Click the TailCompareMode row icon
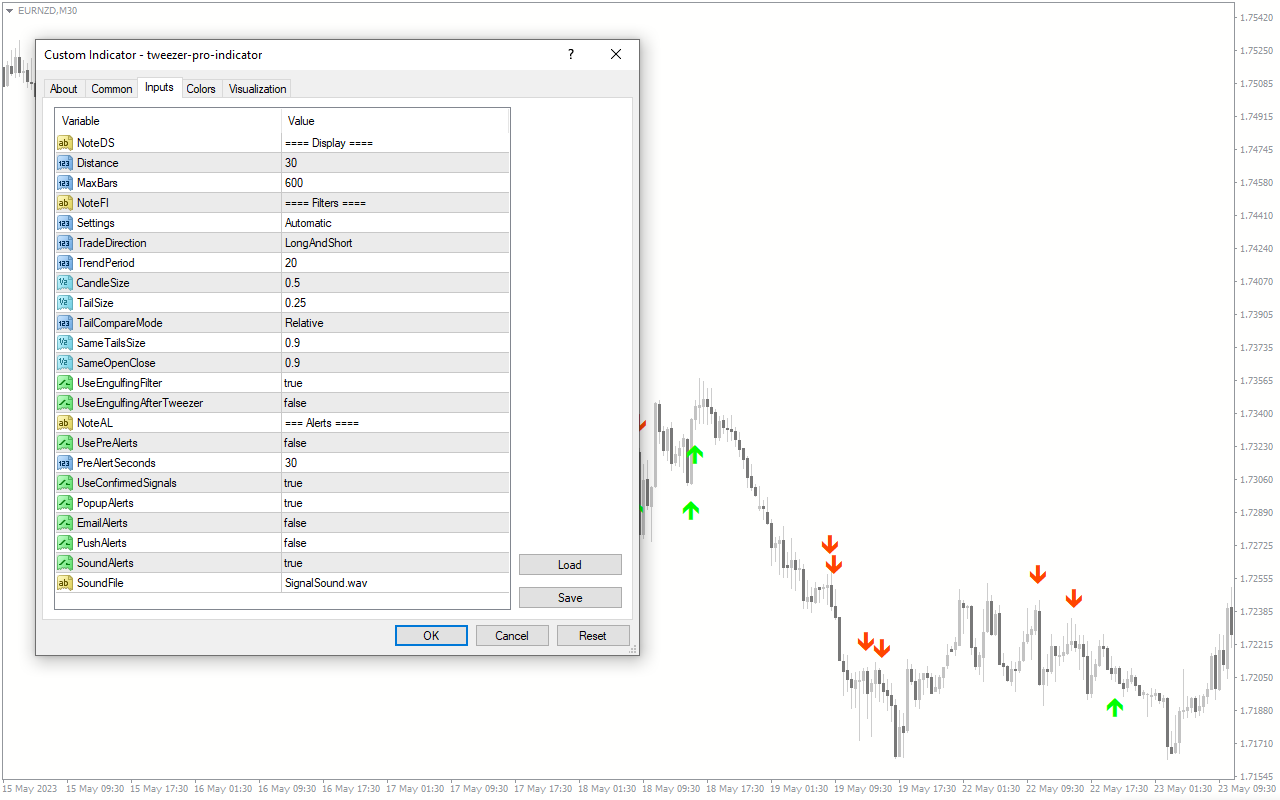 click(x=65, y=323)
